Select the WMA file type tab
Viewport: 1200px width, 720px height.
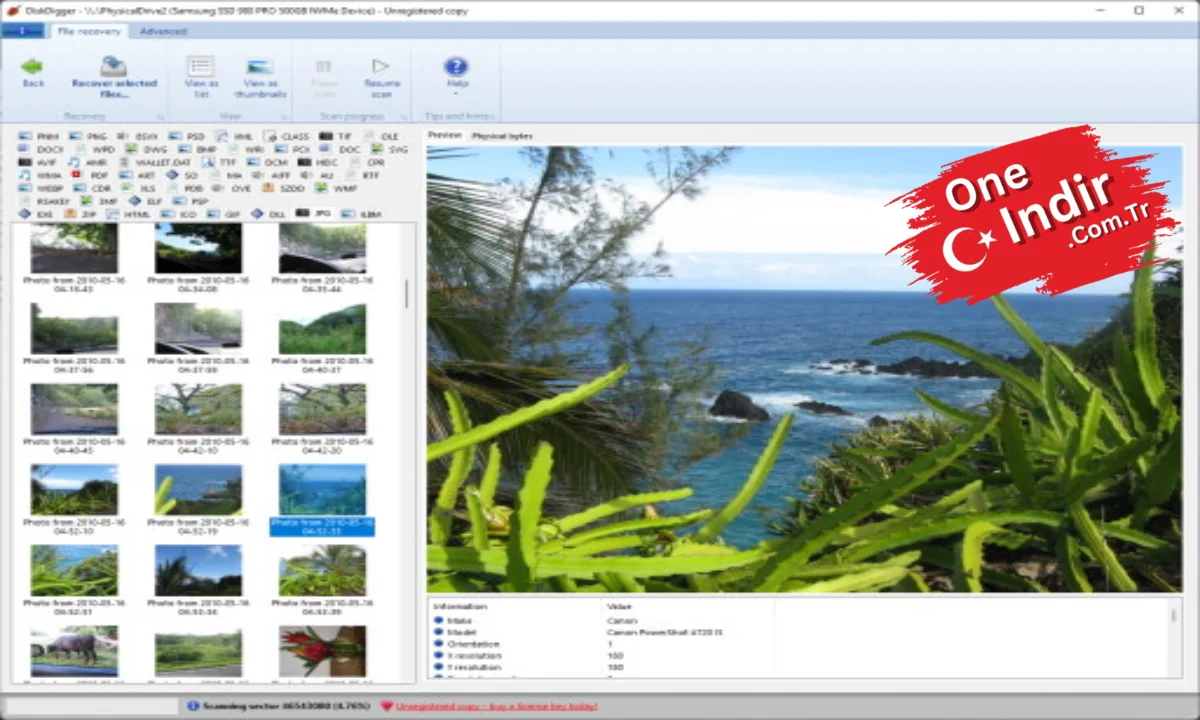[42, 175]
